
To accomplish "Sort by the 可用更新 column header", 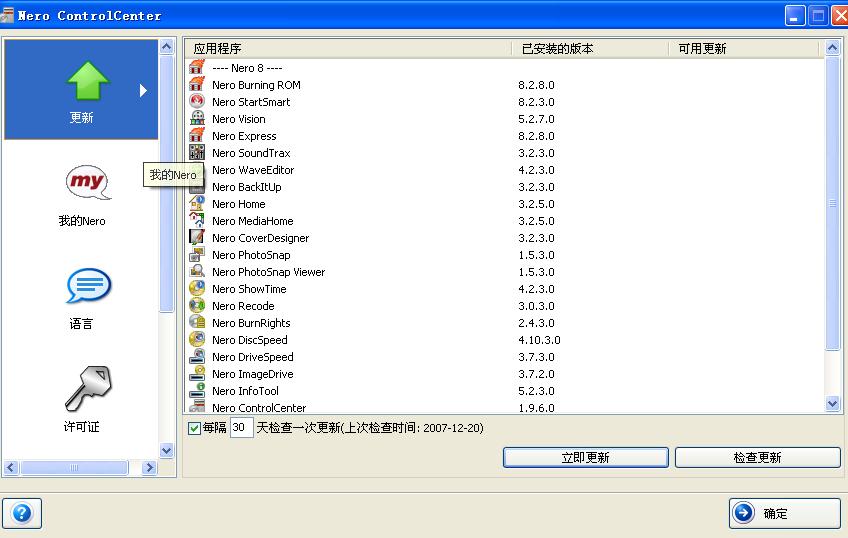I will [744, 49].
